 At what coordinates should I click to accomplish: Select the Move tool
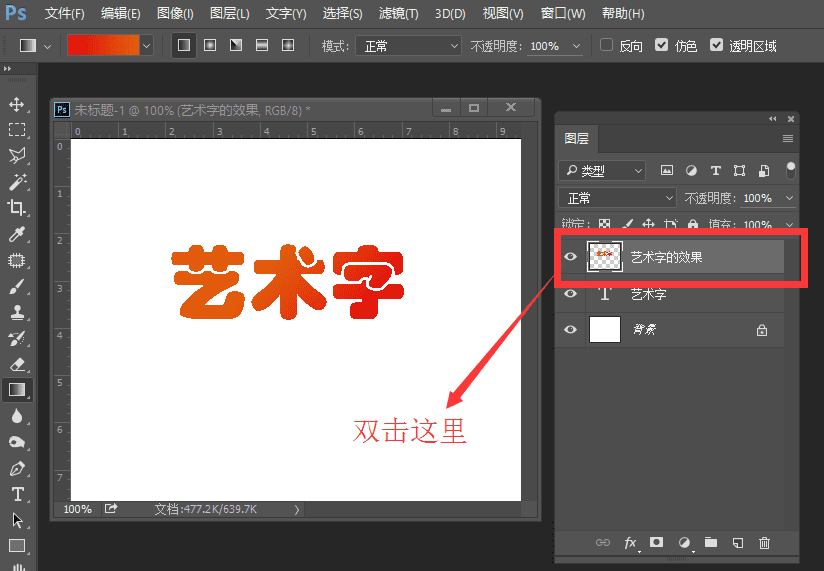click(x=17, y=104)
